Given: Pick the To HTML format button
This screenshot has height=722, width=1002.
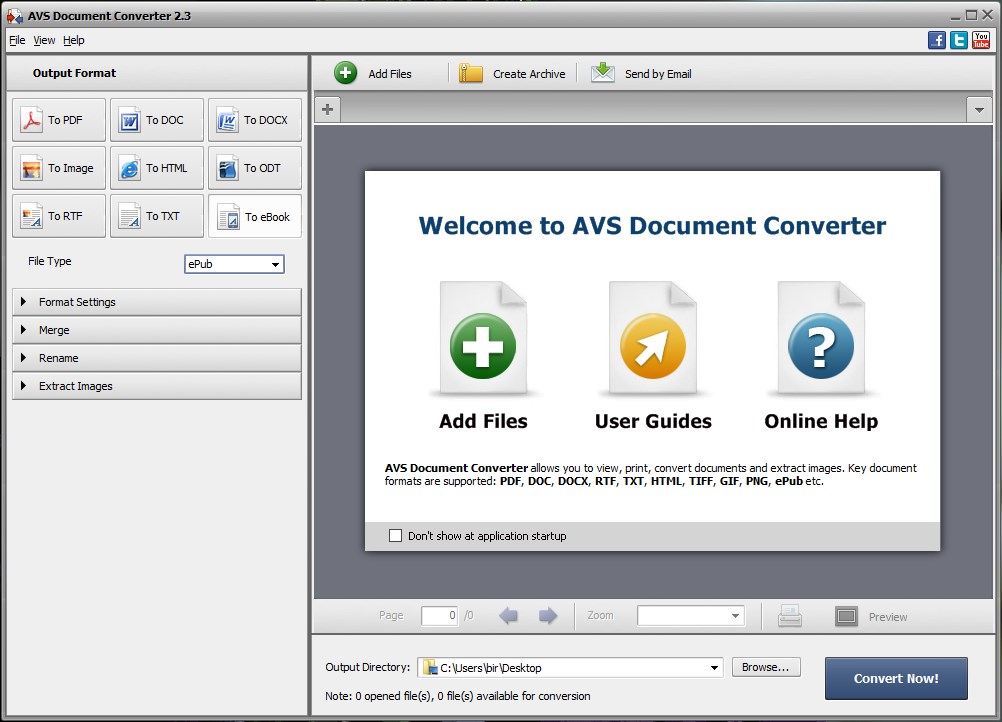Looking at the screenshot, I should (x=156, y=168).
